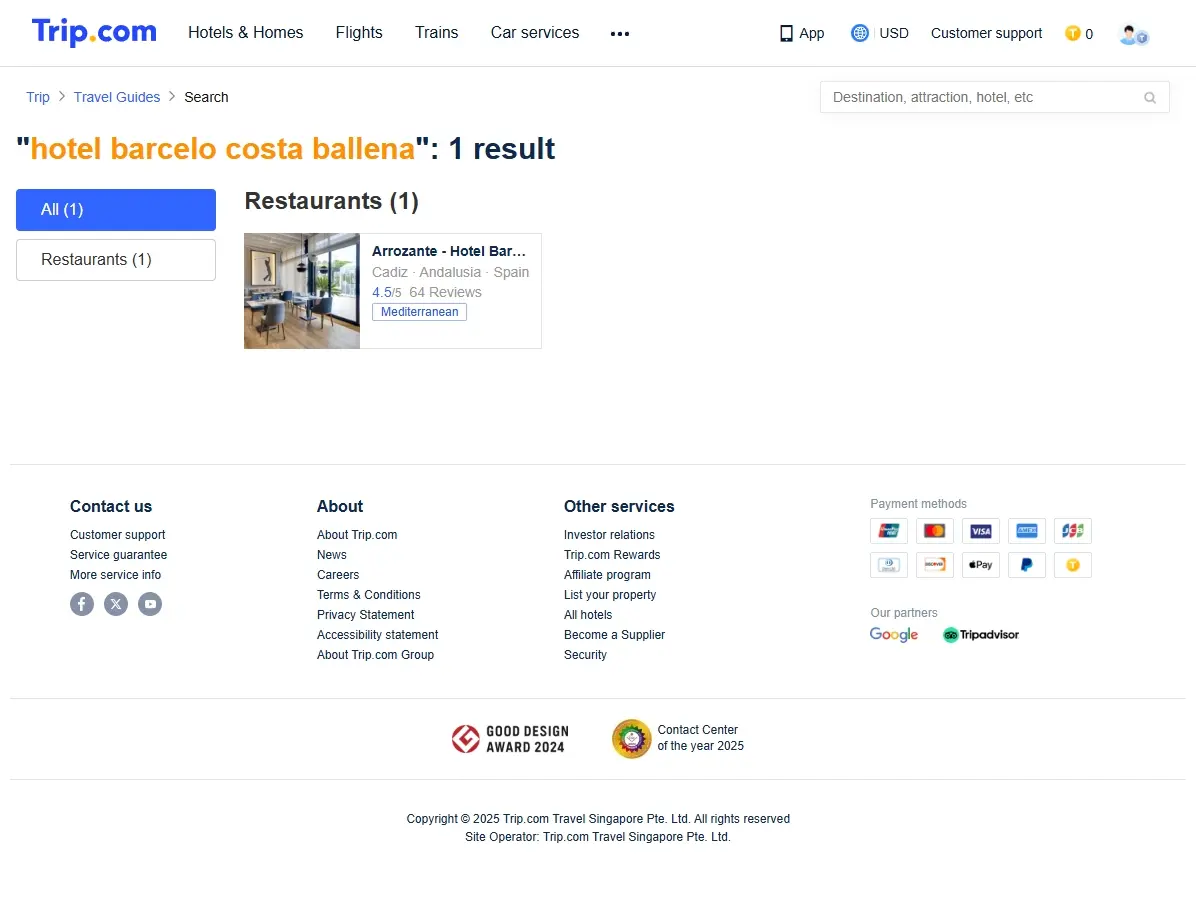The image size is (1196, 921).
Task: Open About Trip.com Group link
Action: pyautogui.click(x=375, y=655)
